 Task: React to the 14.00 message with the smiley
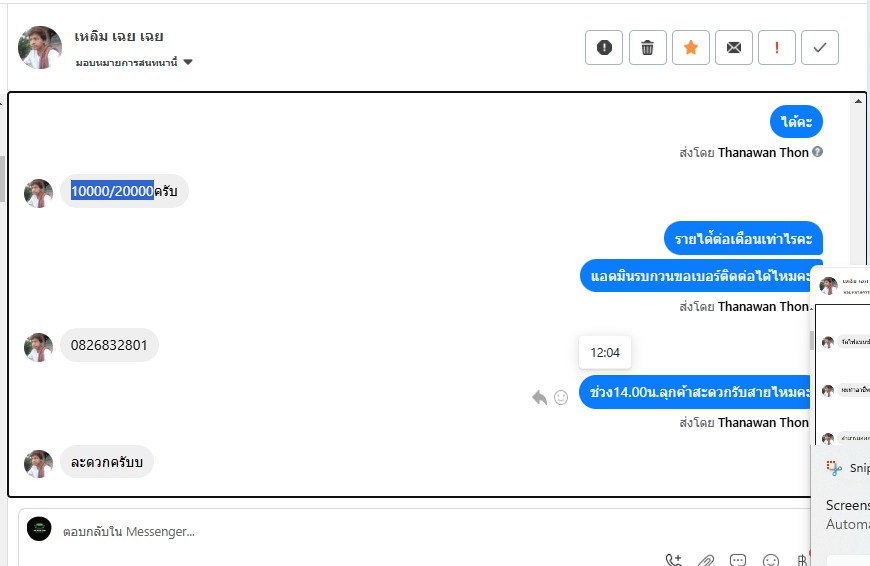click(x=561, y=397)
